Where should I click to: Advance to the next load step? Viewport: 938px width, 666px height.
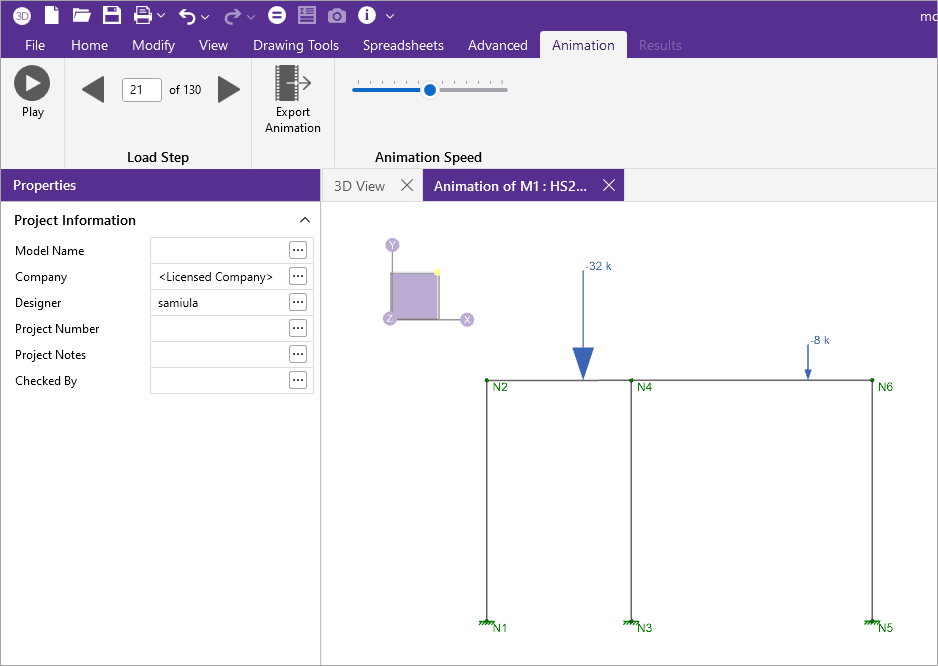point(229,90)
